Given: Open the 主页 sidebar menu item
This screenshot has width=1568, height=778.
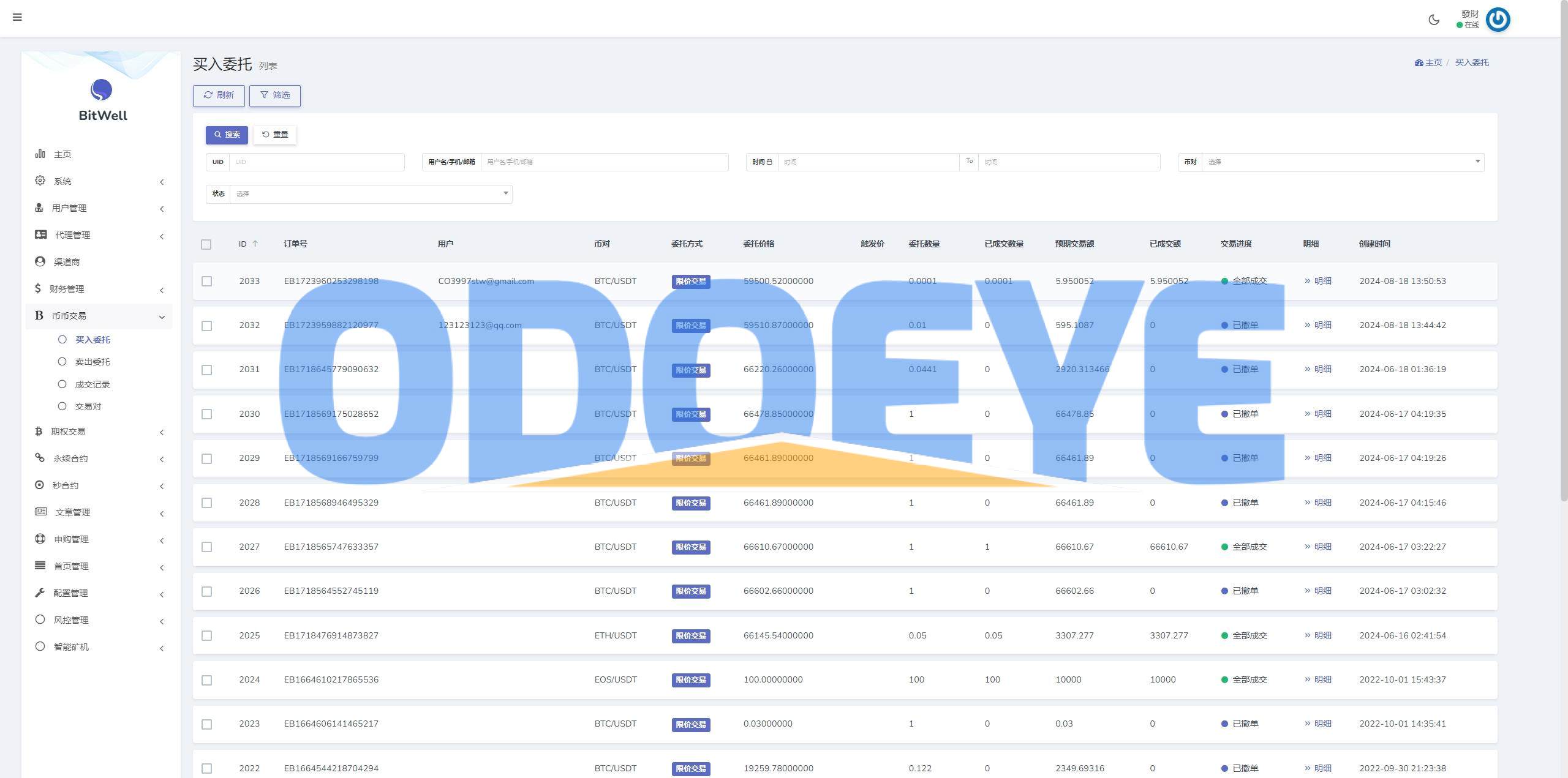Looking at the screenshot, I should [99, 154].
